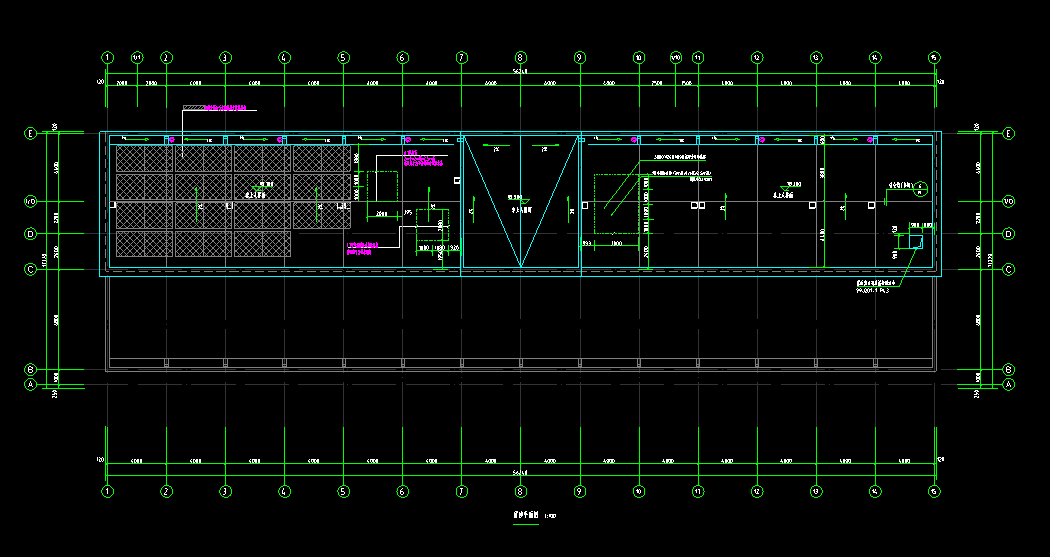Select the top axis bubble labeled 1/1

137,58
